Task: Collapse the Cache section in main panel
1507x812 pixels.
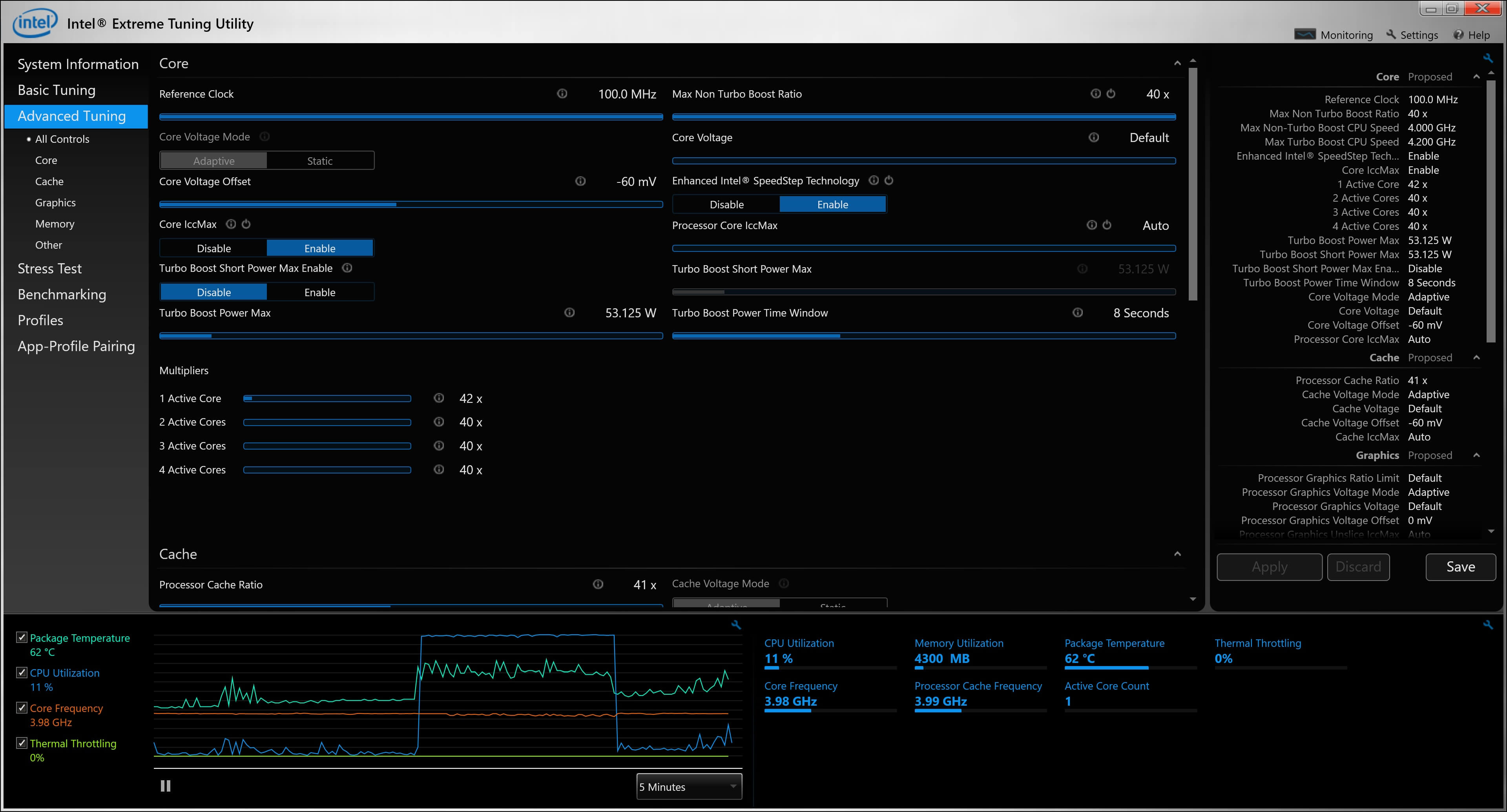Action: (1177, 553)
